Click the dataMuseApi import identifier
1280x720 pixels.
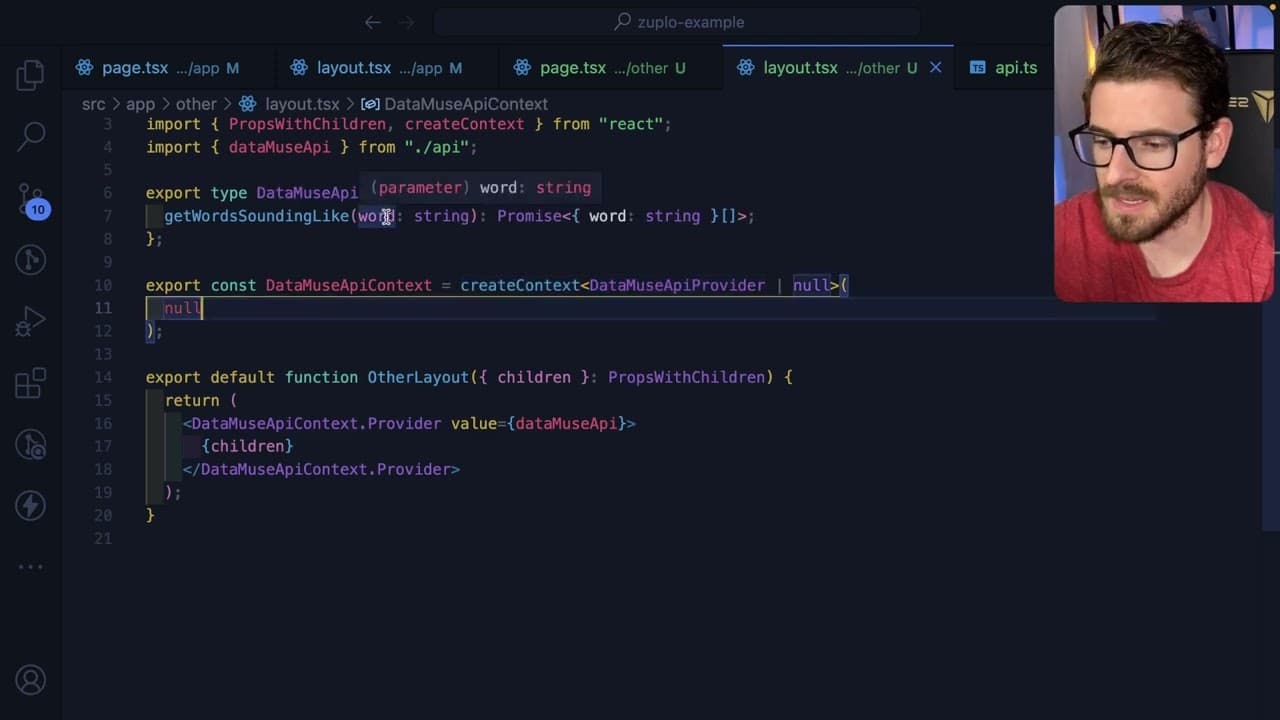point(279,147)
